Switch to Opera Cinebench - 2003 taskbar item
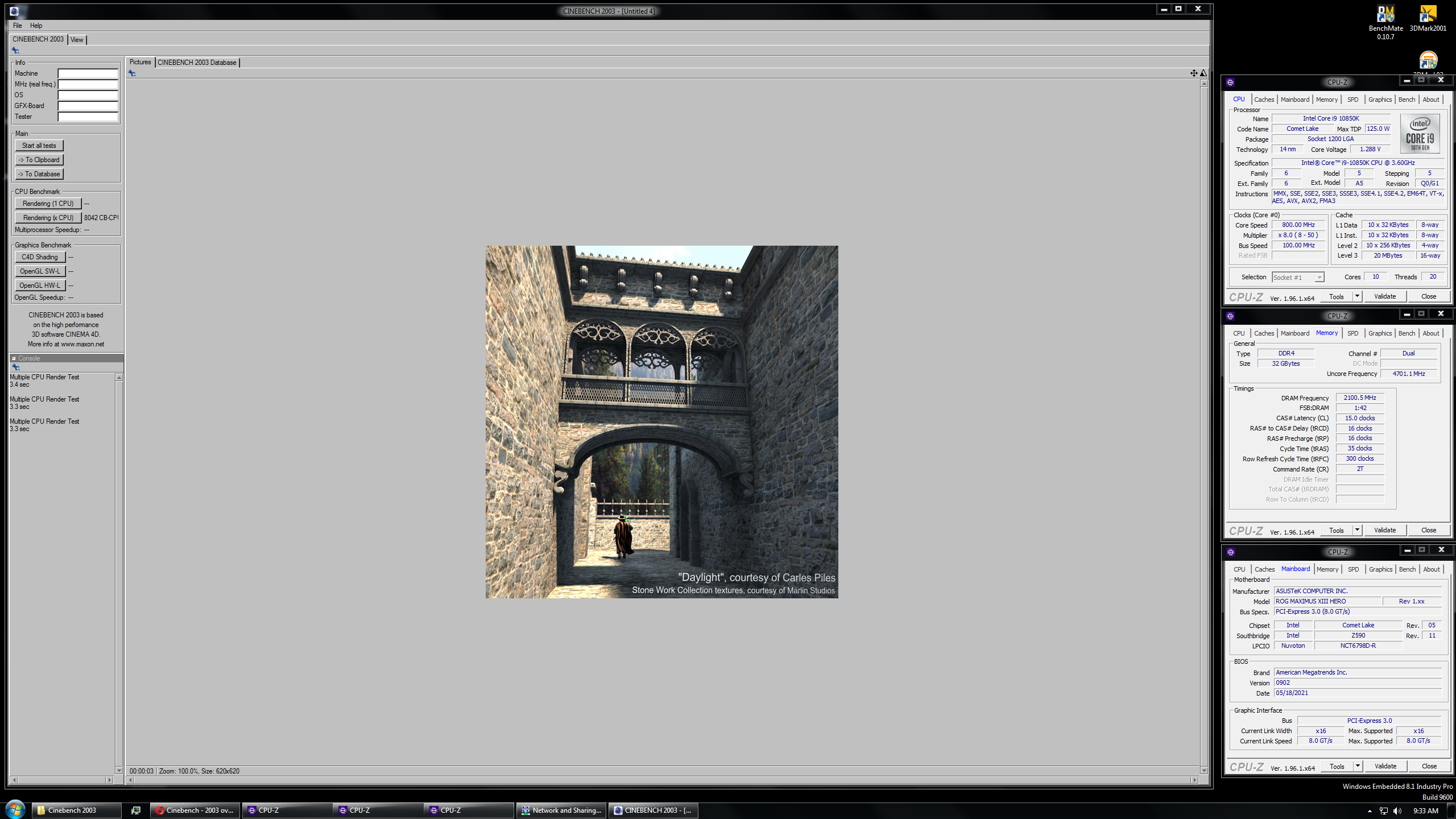 point(195,810)
